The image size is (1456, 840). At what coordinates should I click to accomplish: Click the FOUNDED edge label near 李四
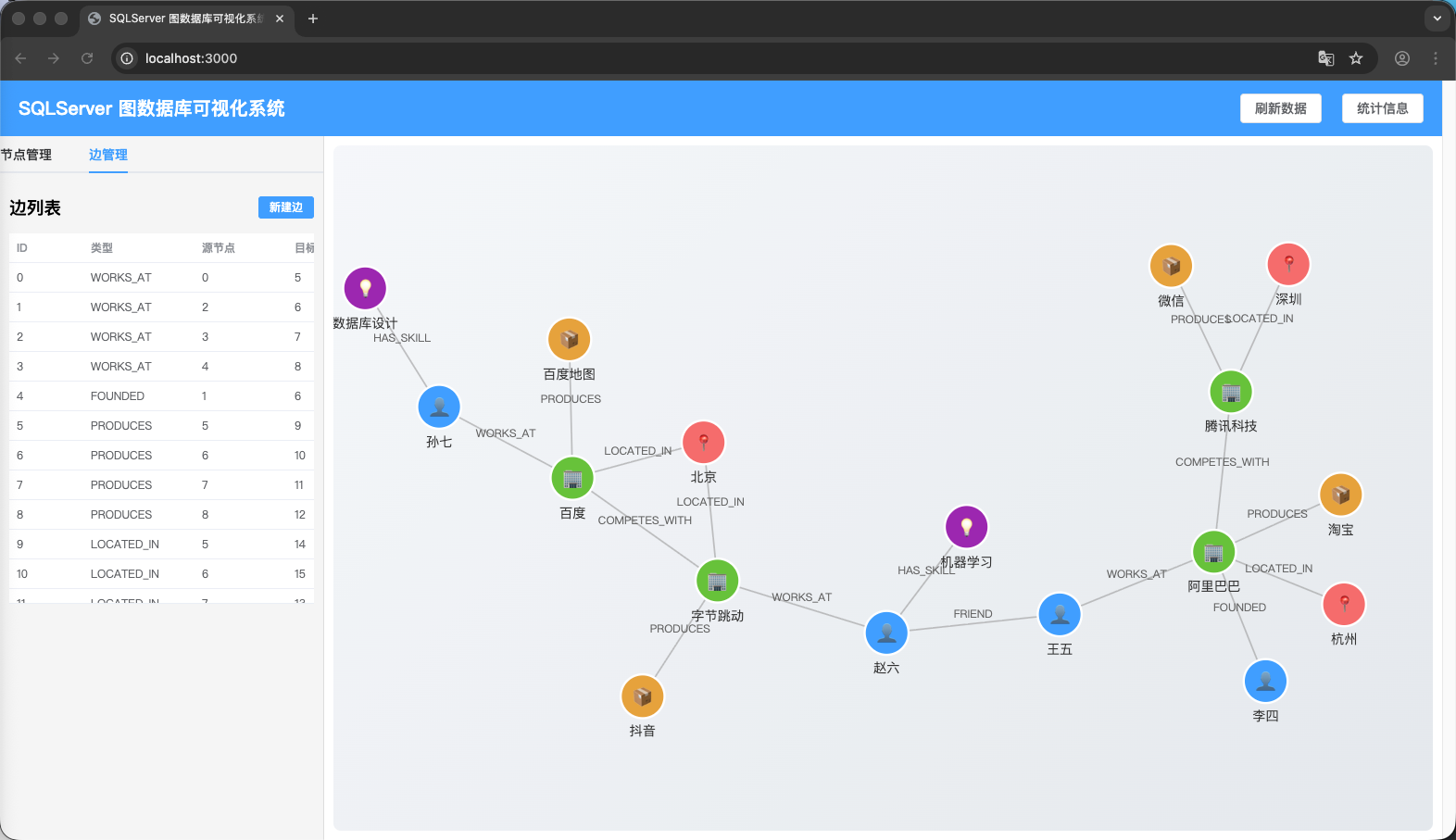pyautogui.click(x=1239, y=608)
